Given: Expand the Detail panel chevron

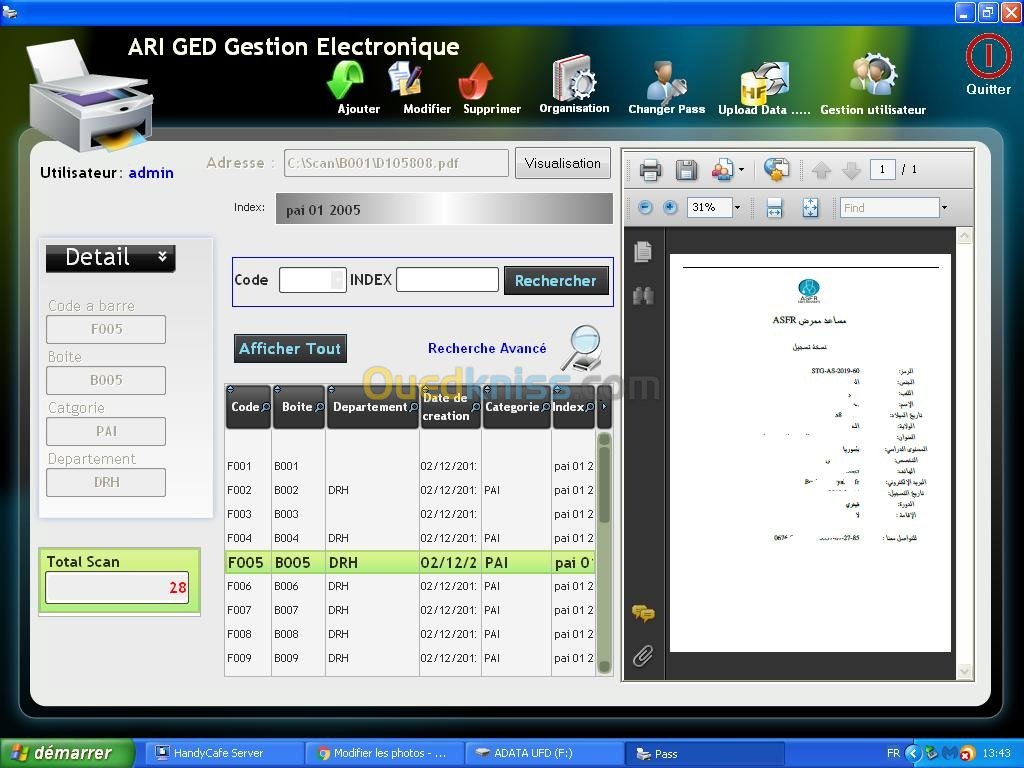Looking at the screenshot, I should [162, 257].
